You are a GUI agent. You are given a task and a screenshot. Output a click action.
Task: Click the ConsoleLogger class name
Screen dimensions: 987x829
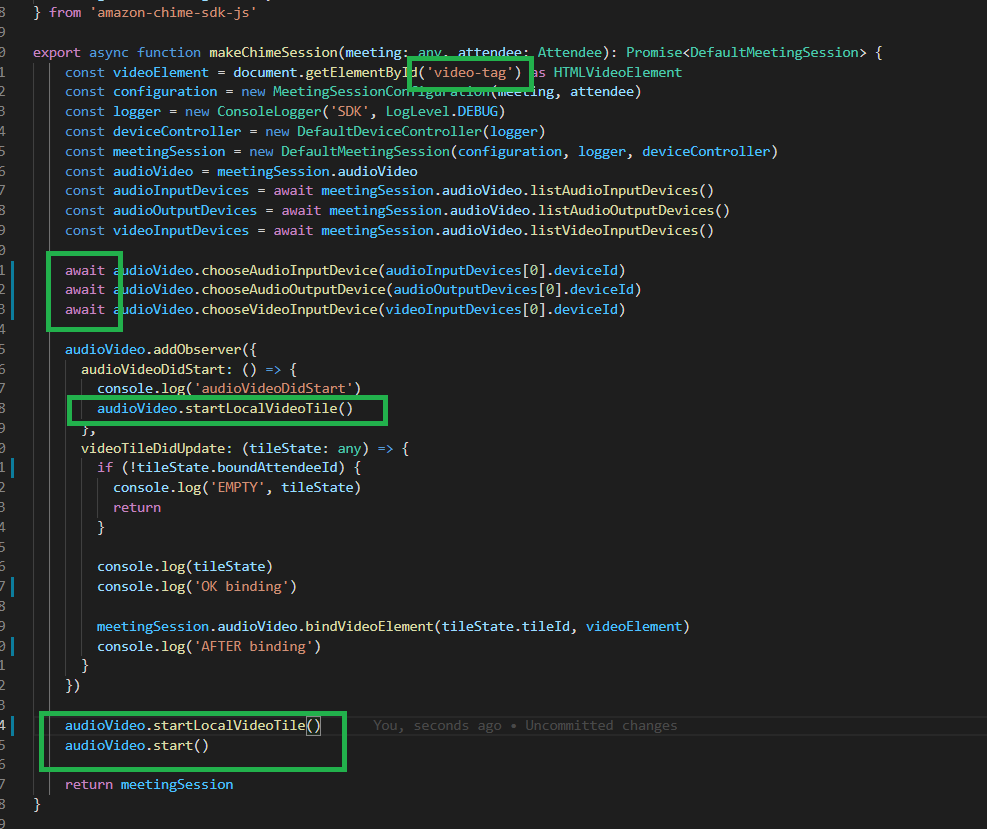pos(269,111)
